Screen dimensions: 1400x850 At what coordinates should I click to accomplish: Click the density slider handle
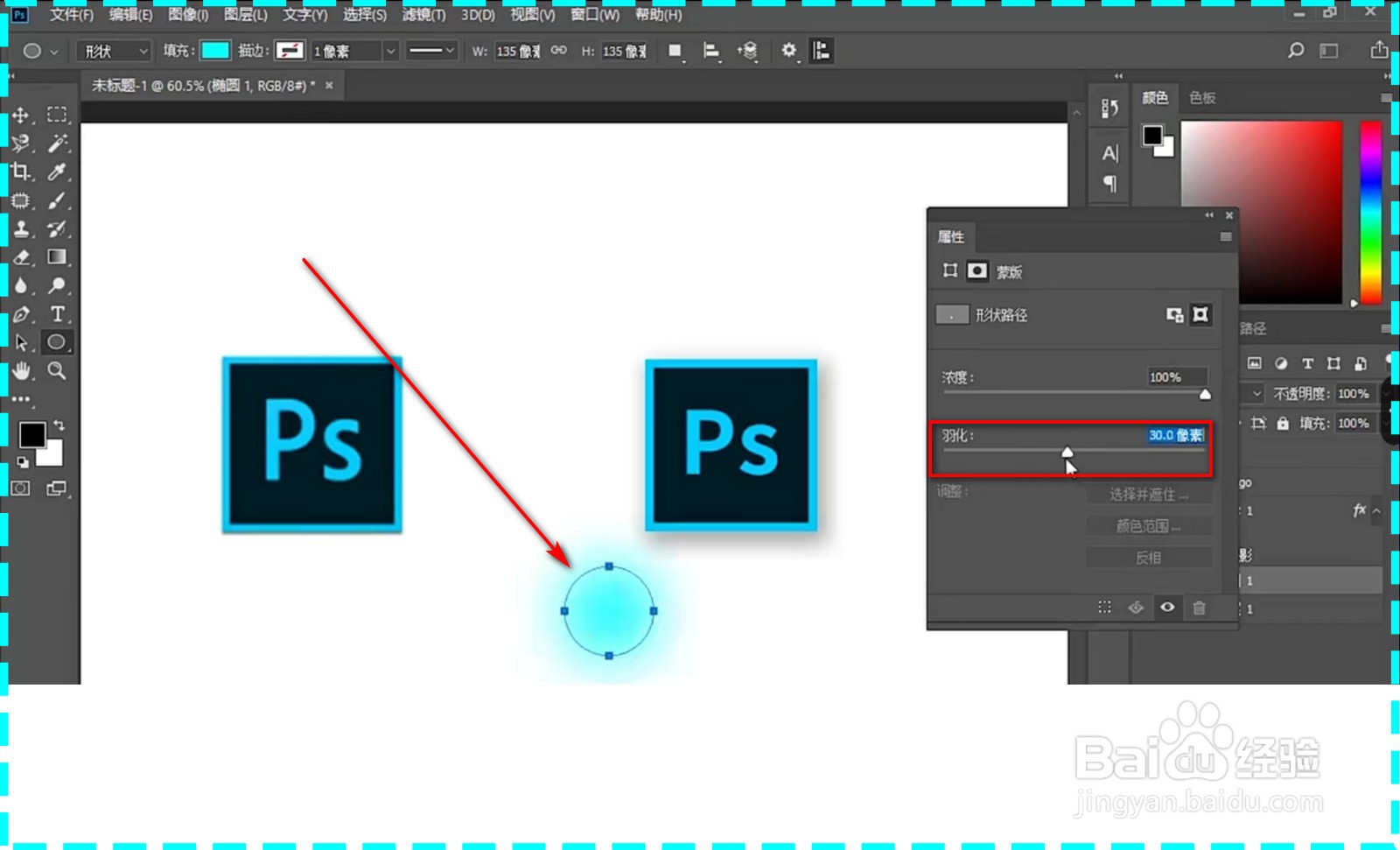[x=1205, y=395]
